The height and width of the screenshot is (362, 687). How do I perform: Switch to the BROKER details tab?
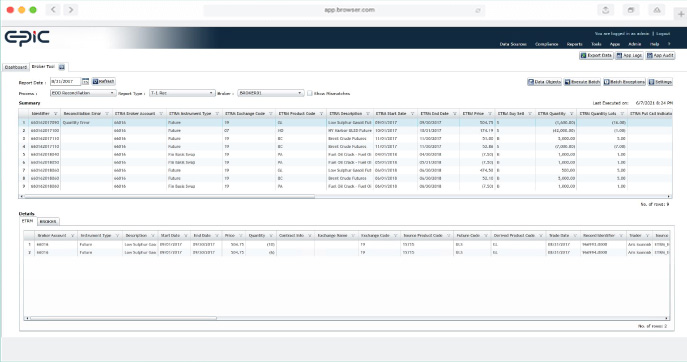click(x=48, y=222)
